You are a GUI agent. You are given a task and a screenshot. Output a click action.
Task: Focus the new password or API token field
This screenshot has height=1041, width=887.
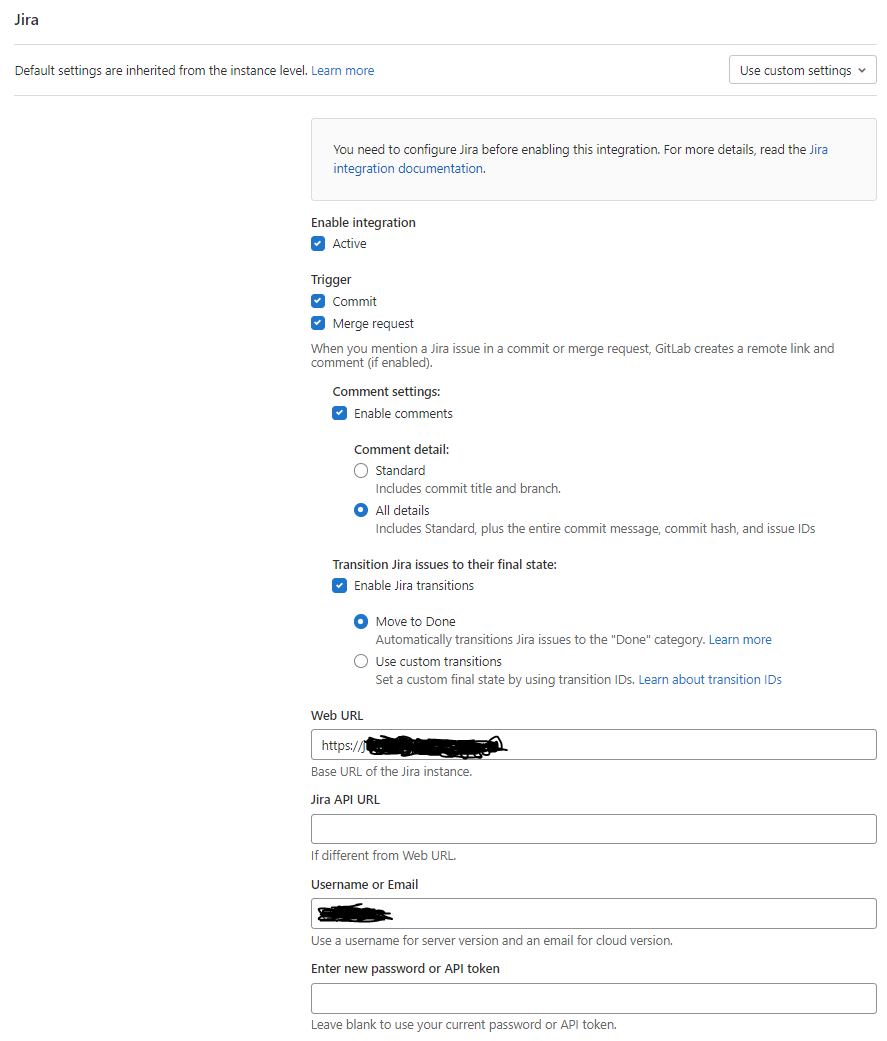coord(594,999)
